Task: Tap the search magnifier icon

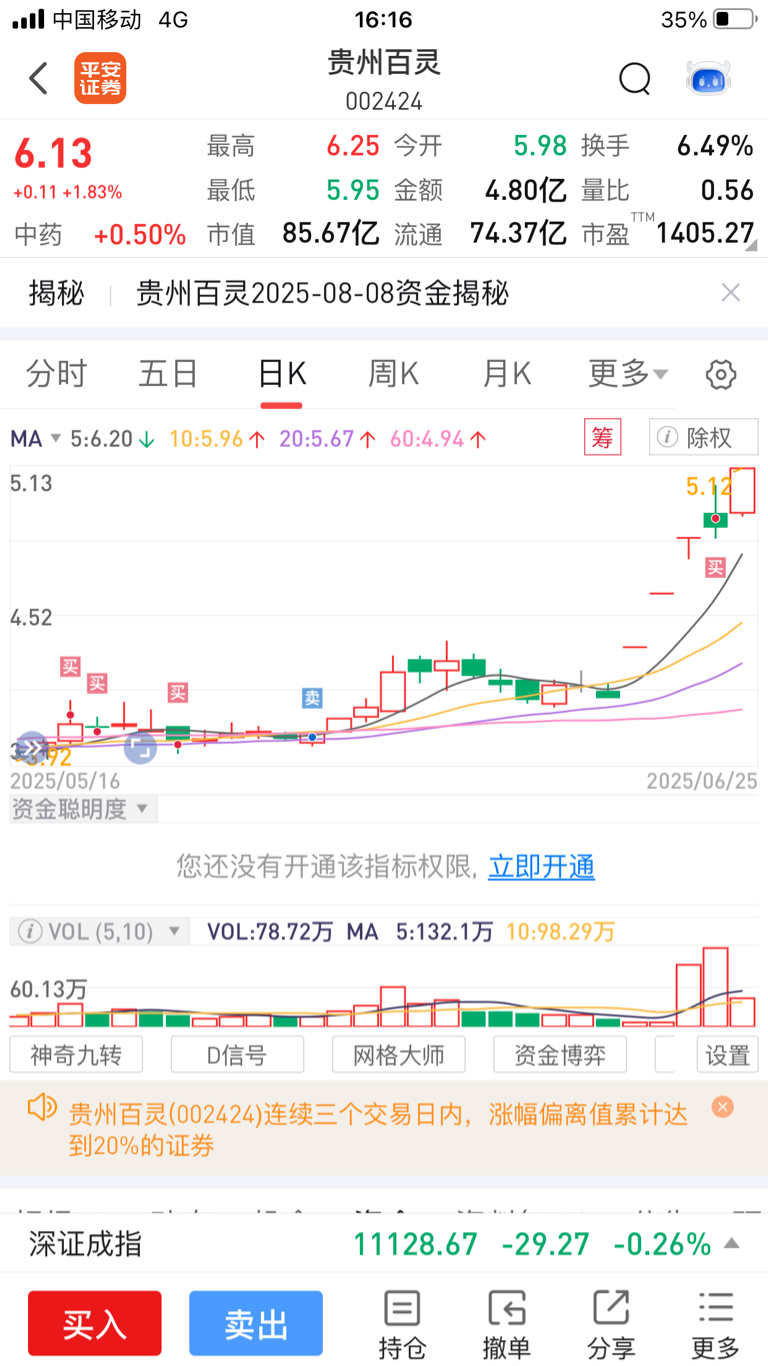Action: tap(635, 78)
